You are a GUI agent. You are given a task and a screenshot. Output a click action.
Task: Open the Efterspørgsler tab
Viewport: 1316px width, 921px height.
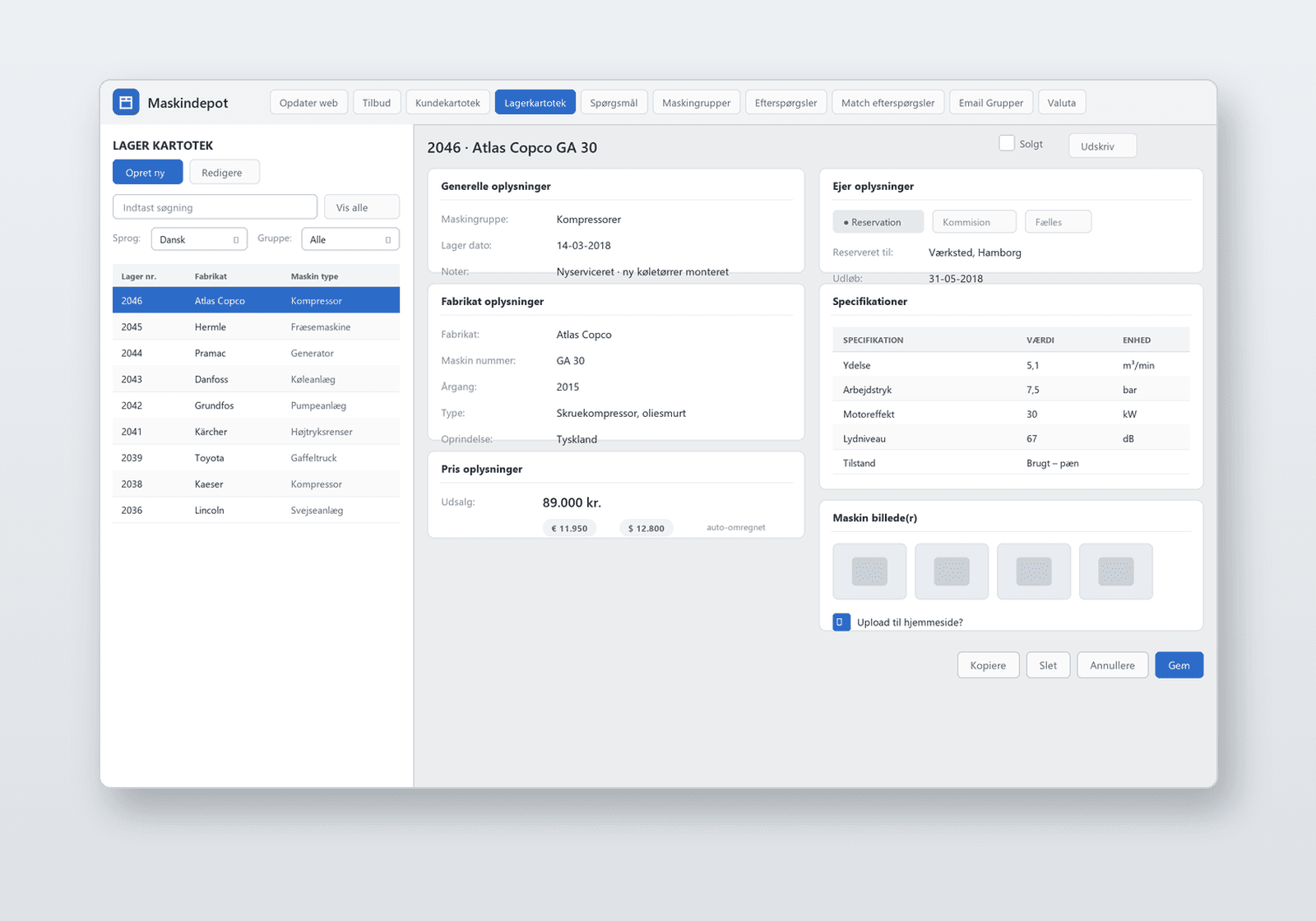[785, 103]
